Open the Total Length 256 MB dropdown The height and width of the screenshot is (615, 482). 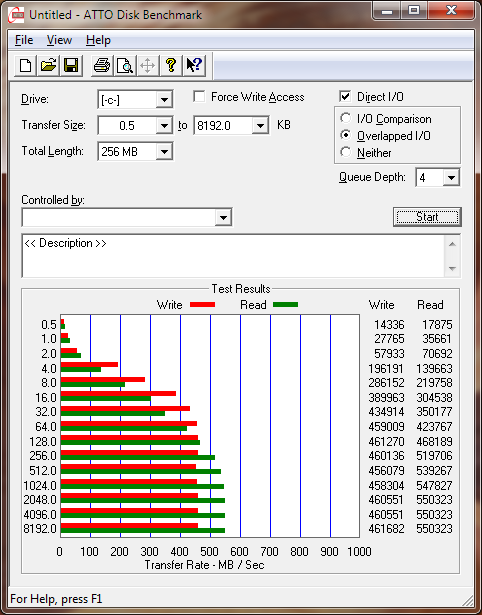[x=164, y=151]
